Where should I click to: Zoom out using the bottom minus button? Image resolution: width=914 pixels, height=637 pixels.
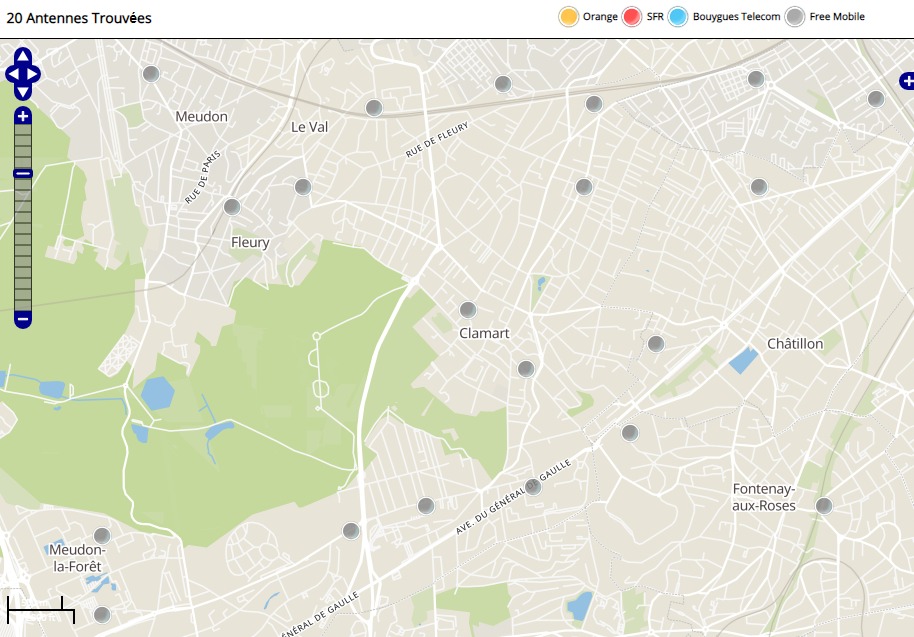pos(23,320)
